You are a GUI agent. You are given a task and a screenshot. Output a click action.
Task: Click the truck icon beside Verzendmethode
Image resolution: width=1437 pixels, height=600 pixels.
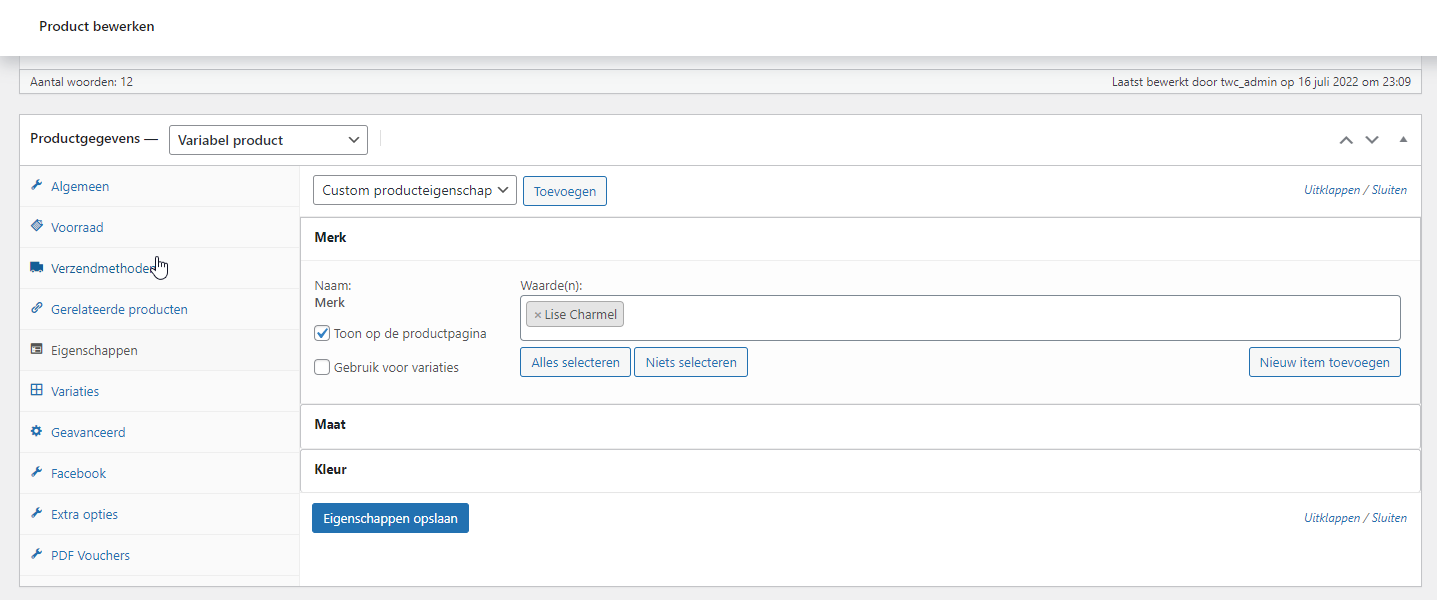tap(37, 268)
